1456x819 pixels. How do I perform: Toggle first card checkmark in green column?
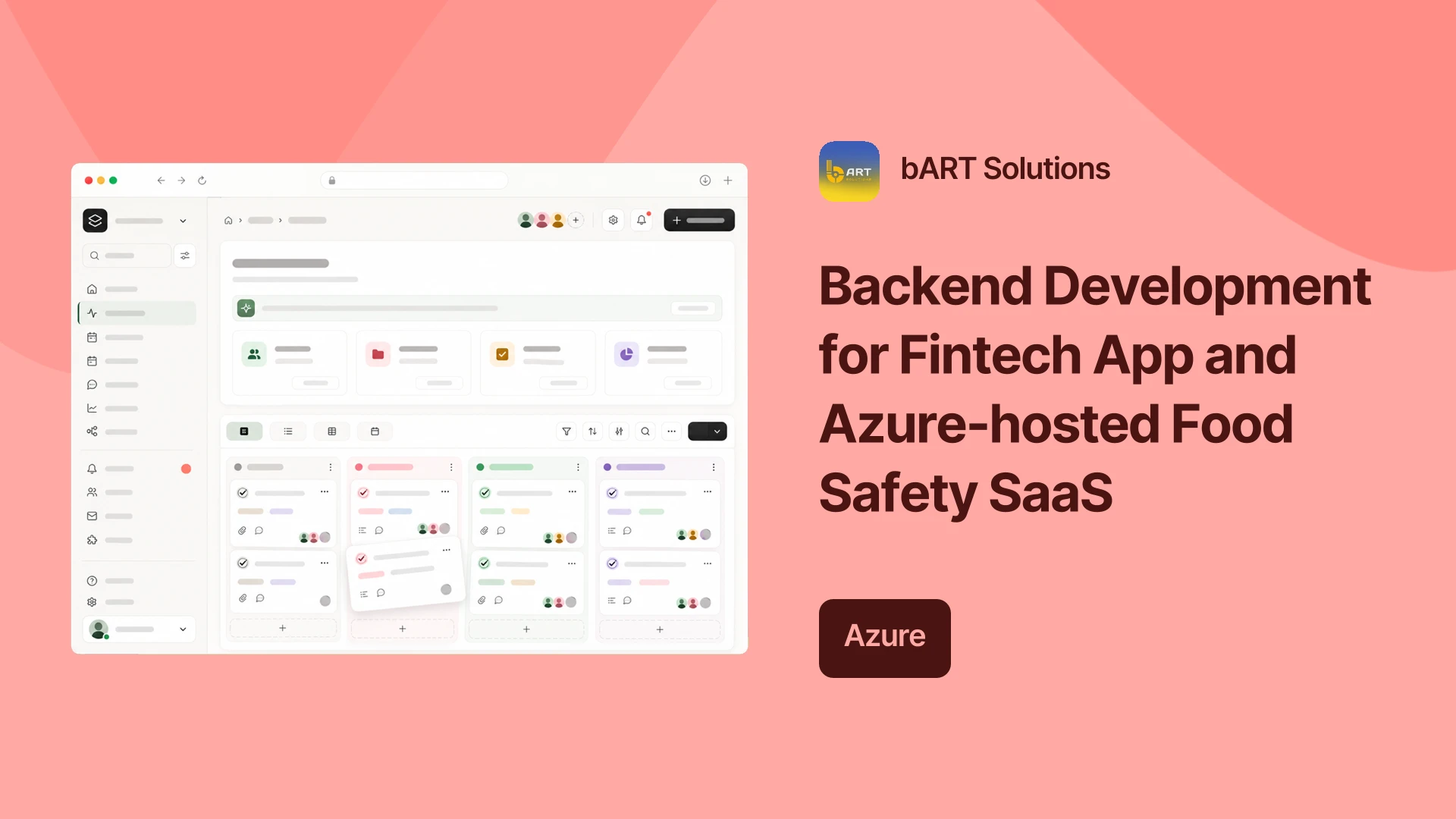coord(485,493)
